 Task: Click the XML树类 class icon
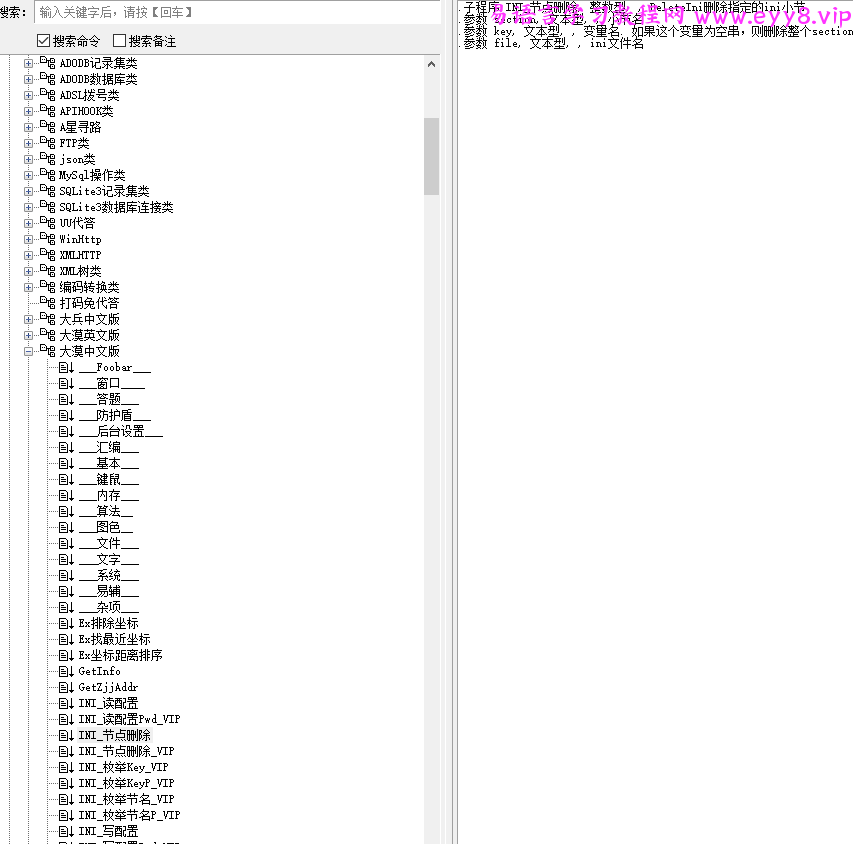[x=46, y=270]
